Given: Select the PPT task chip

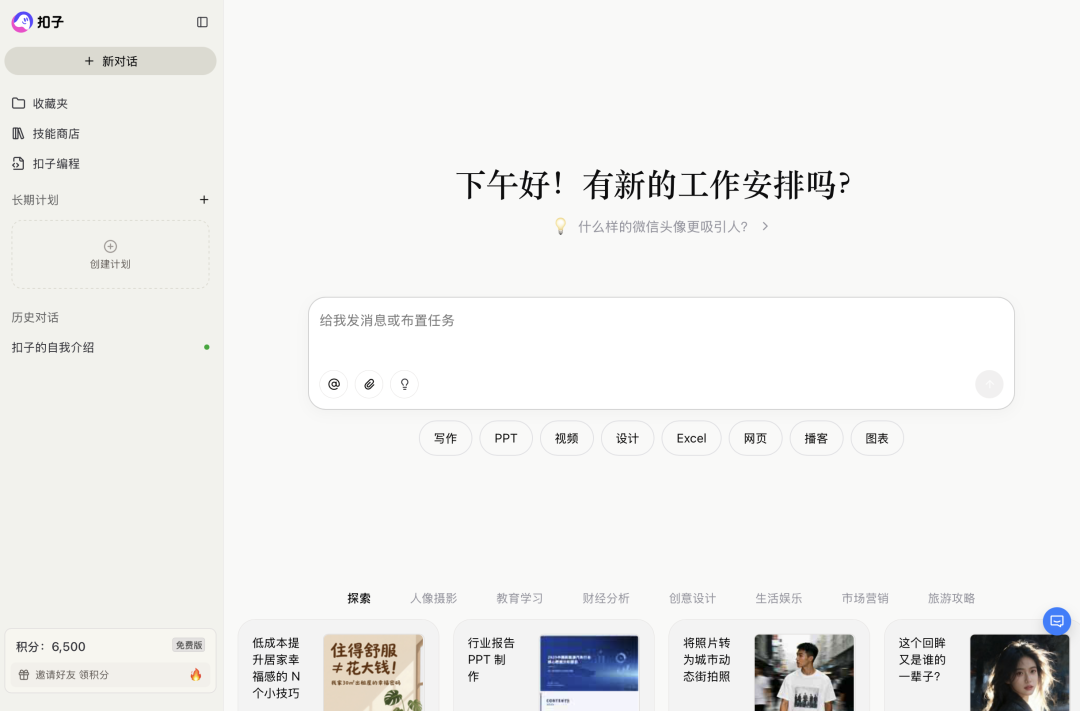Looking at the screenshot, I should [506, 438].
